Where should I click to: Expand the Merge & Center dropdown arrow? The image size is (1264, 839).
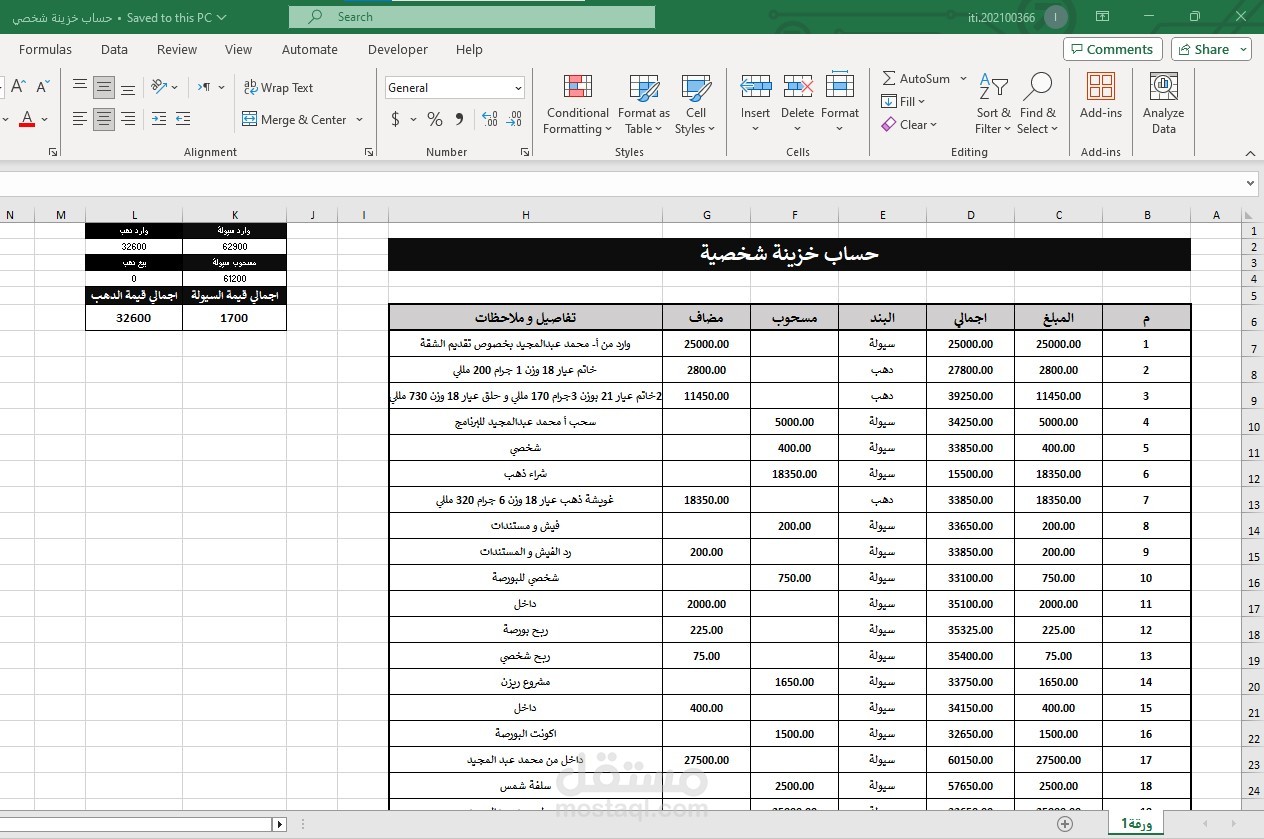pyautogui.click(x=357, y=119)
